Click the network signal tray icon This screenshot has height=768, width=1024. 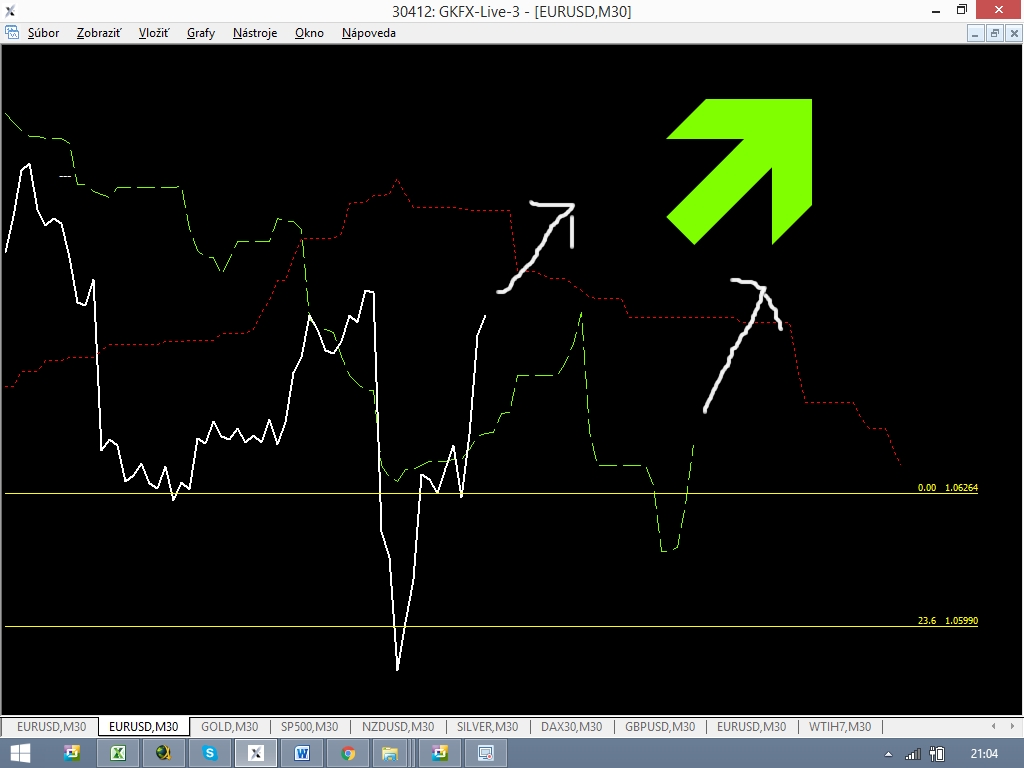pyautogui.click(x=912, y=754)
